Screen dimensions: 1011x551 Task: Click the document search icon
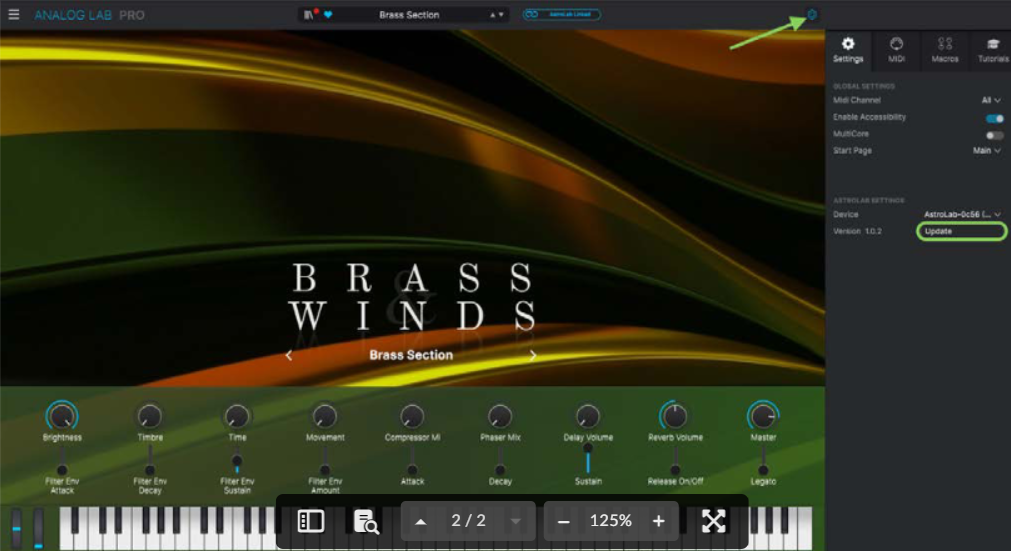point(366,521)
